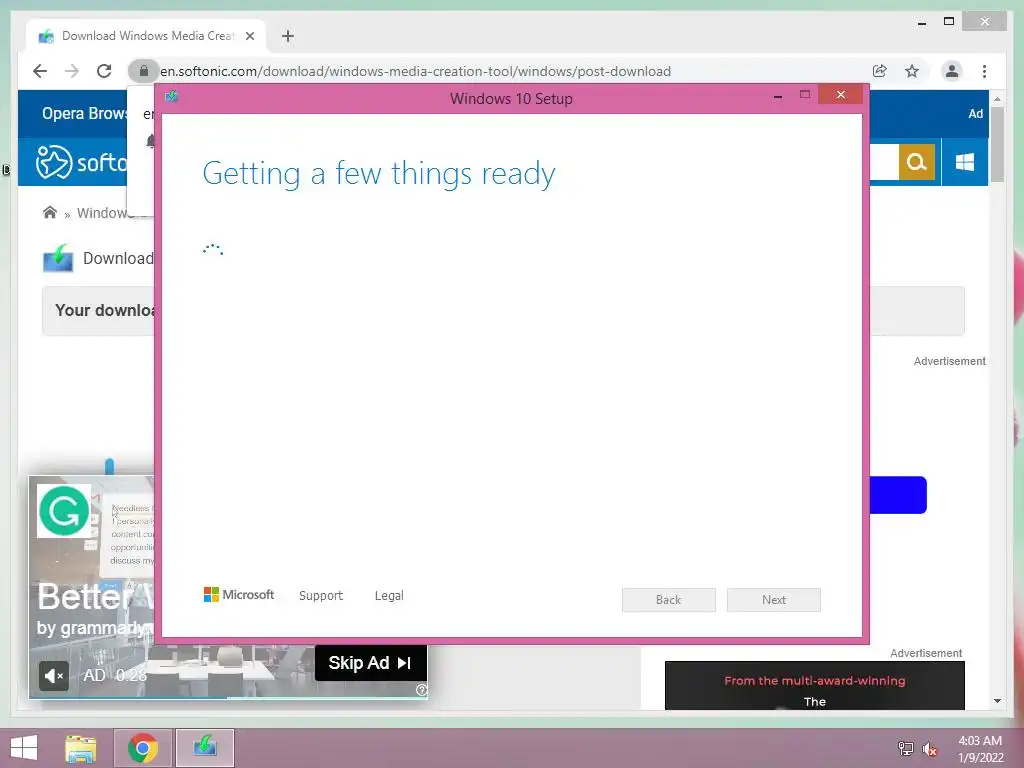Maximize the Chrome window
This screenshot has width=1024, height=768.
click(x=949, y=22)
